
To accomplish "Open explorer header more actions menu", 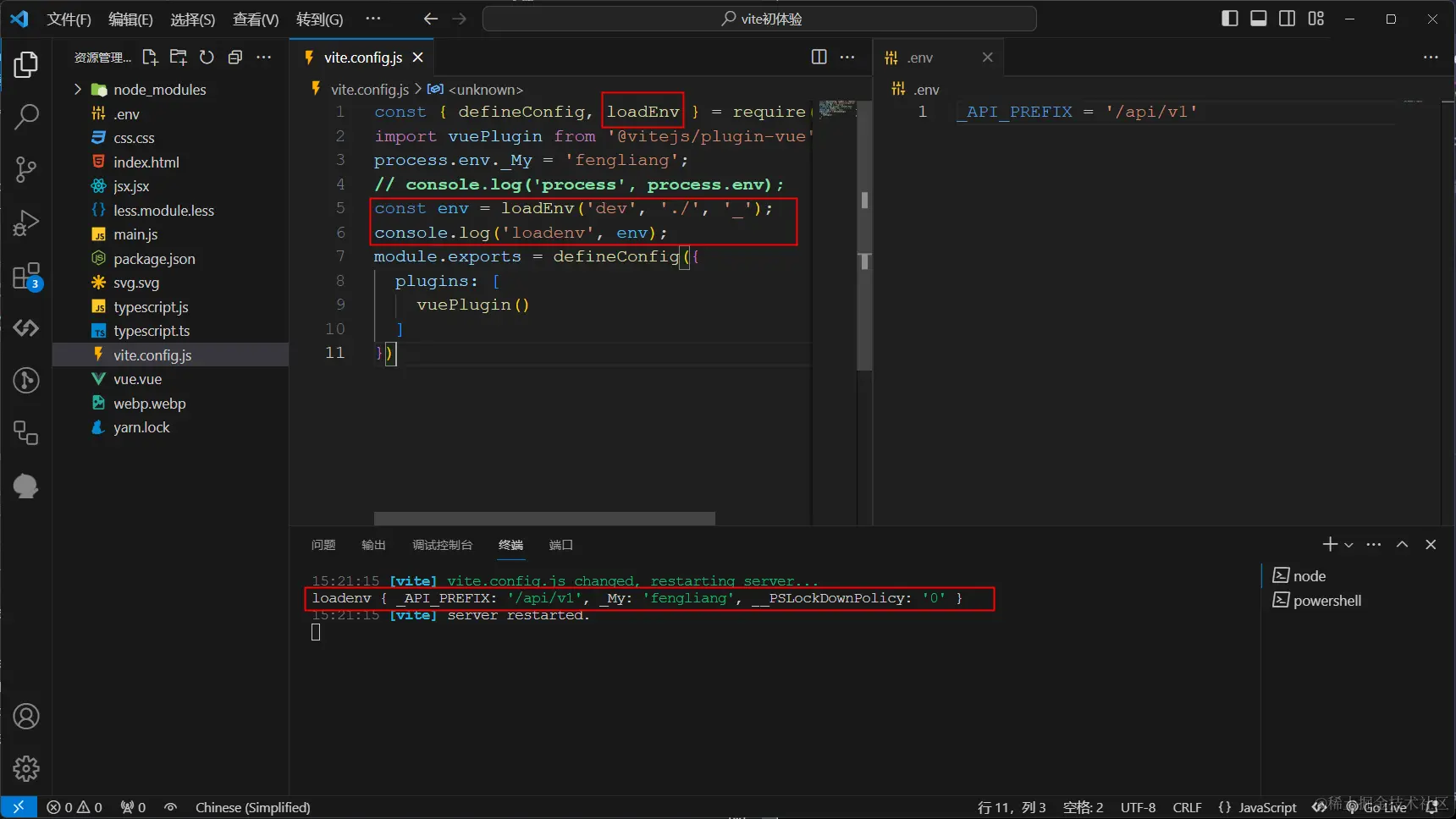I will [x=263, y=57].
